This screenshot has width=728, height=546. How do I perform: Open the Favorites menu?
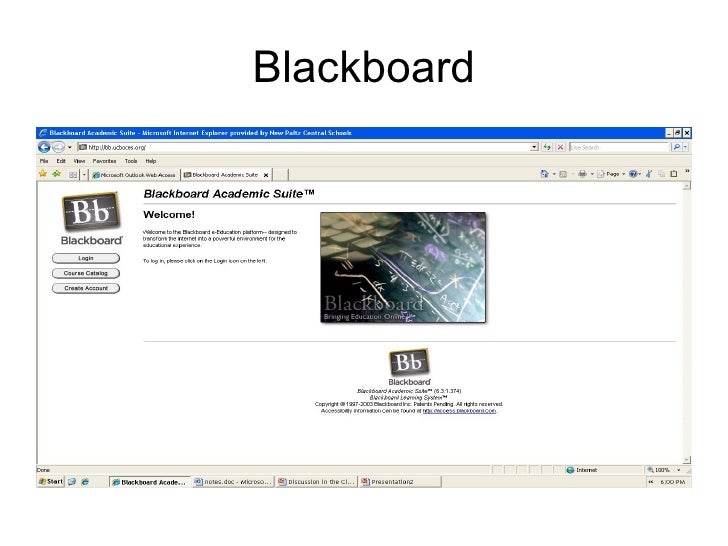[x=104, y=161]
